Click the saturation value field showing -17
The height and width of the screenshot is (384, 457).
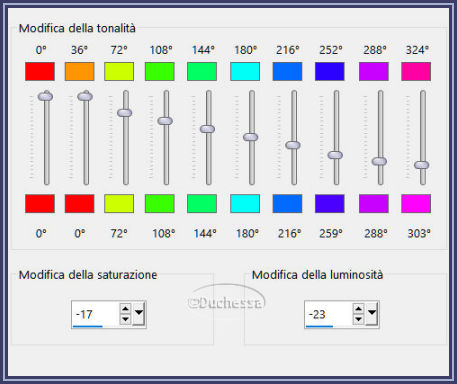pos(95,314)
